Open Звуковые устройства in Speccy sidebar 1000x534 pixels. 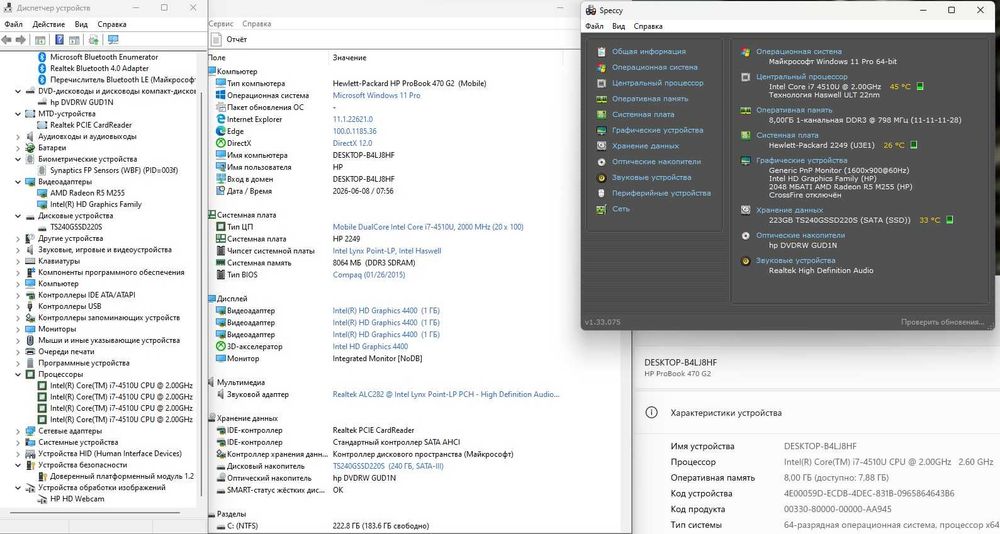point(651,177)
